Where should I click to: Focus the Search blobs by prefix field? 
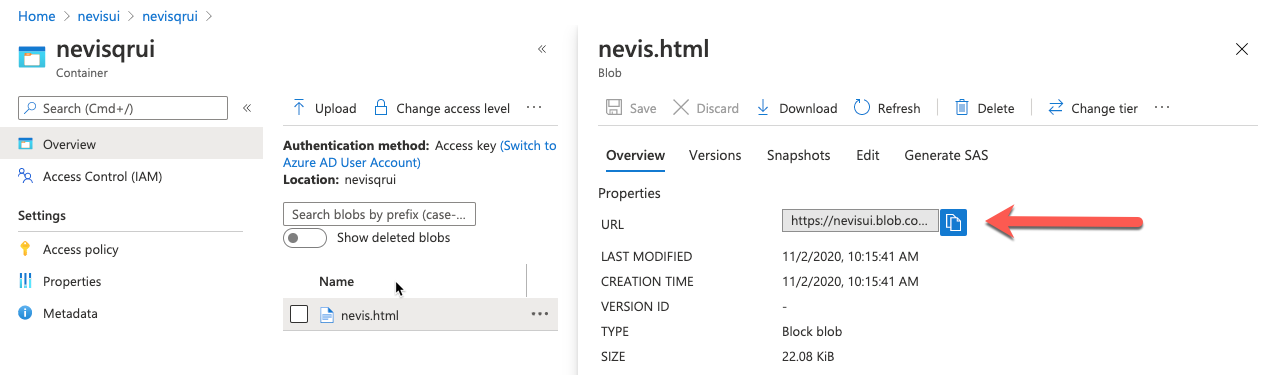380,214
